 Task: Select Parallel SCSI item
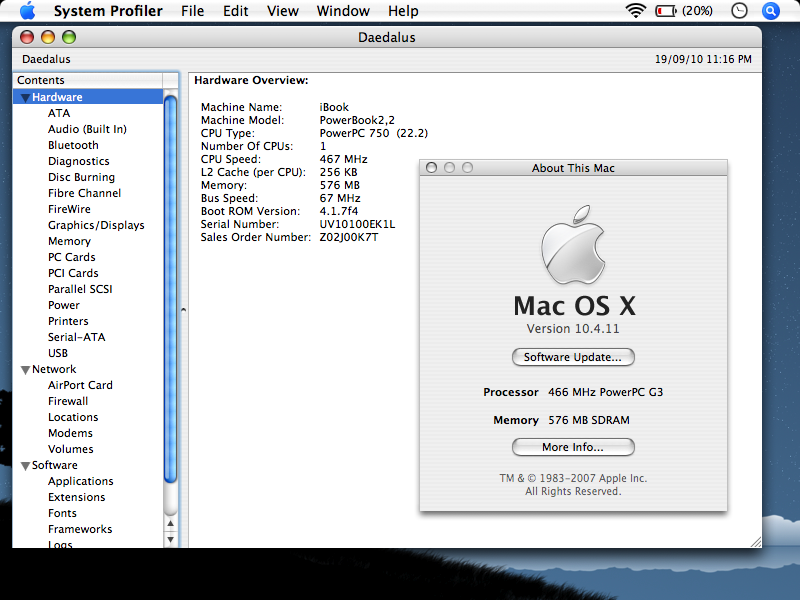pyautogui.click(x=80, y=289)
